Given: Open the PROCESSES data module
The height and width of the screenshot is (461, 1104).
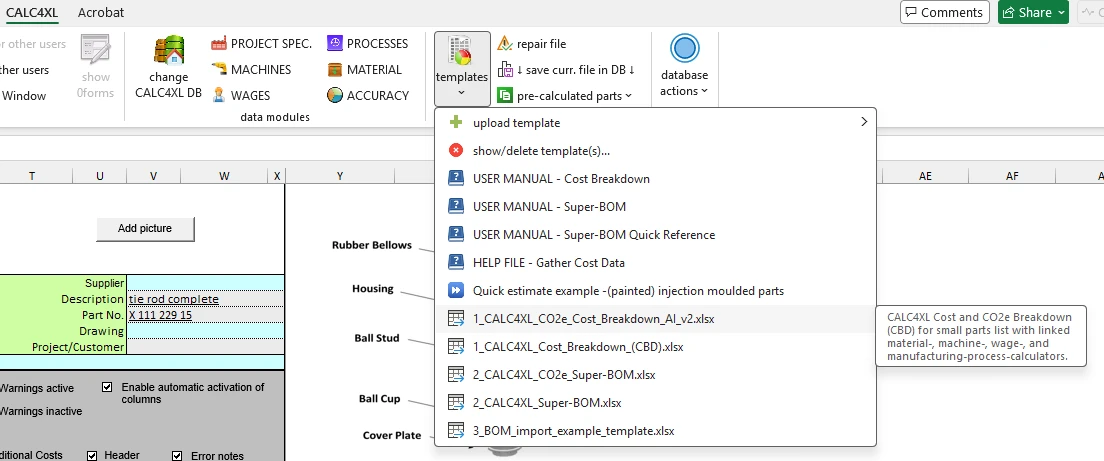Looking at the screenshot, I should point(367,44).
